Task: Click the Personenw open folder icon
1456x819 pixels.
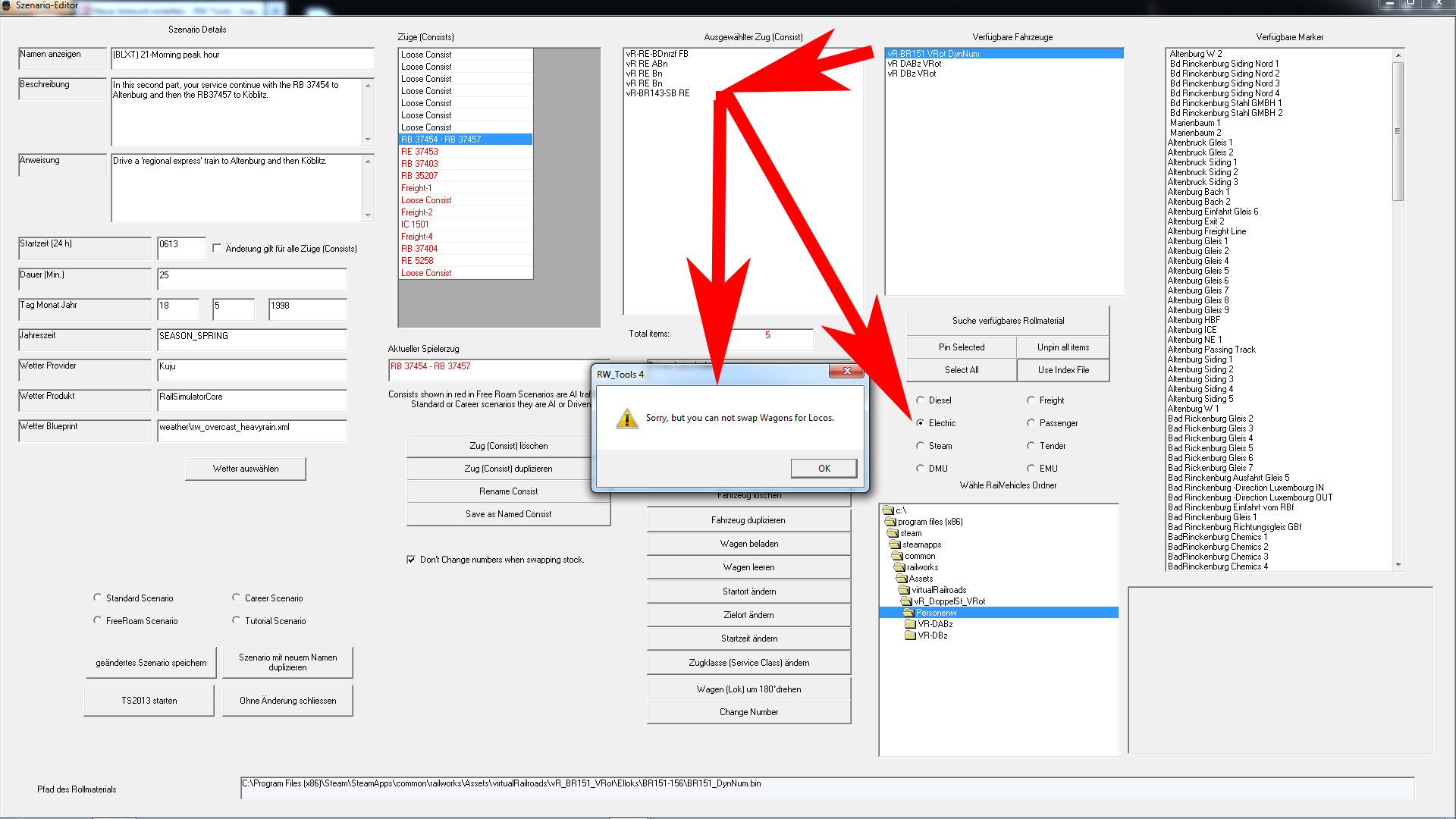Action: click(908, 613)
